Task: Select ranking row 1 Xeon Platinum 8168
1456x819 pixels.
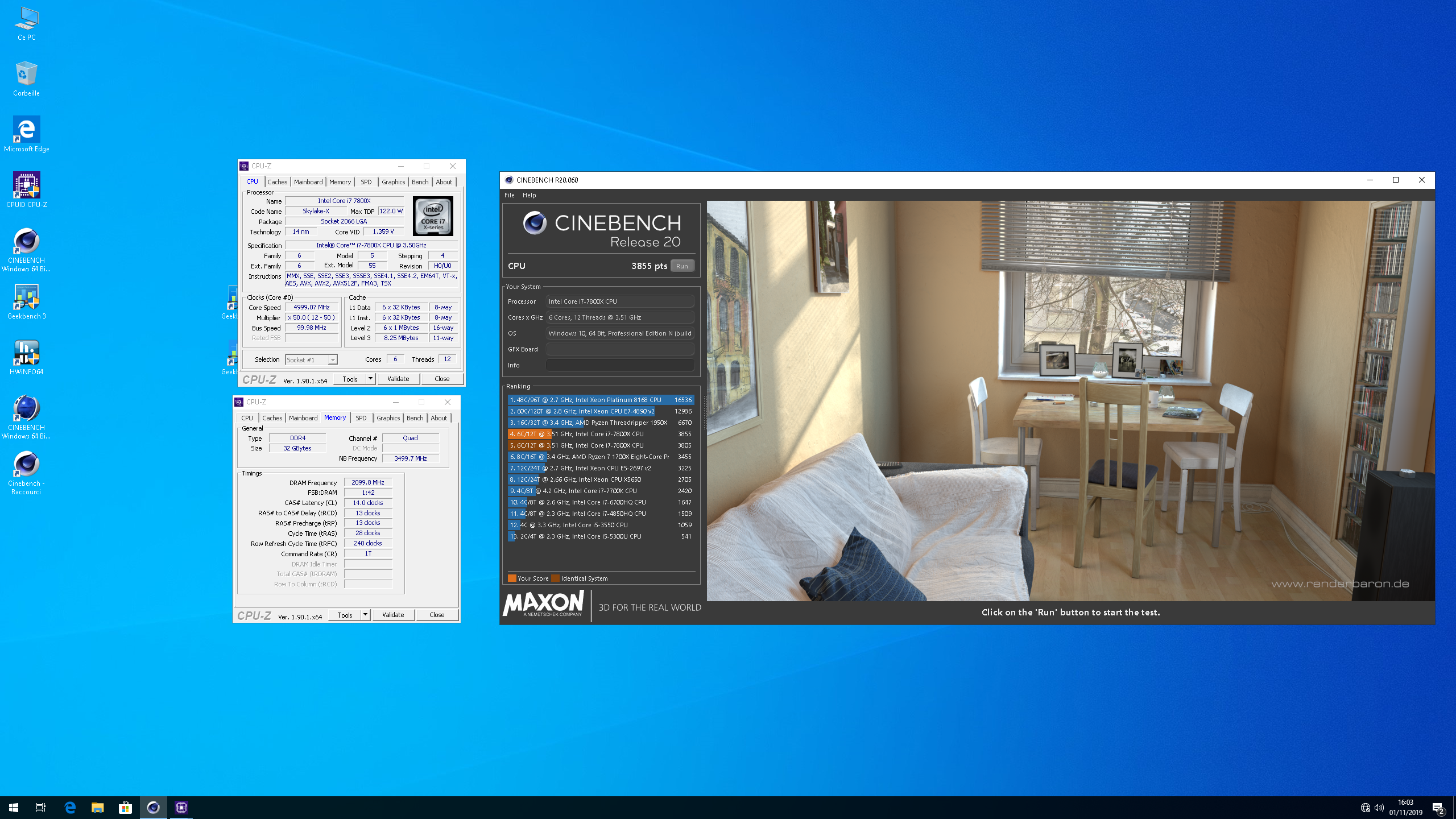Action: [x=601, y=400]
